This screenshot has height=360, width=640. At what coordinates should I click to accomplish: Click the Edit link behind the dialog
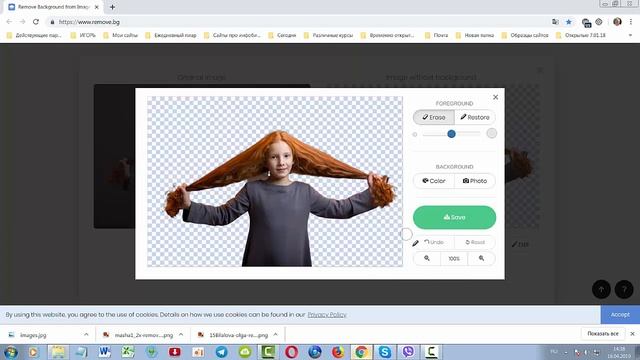(x=520, y=244)
